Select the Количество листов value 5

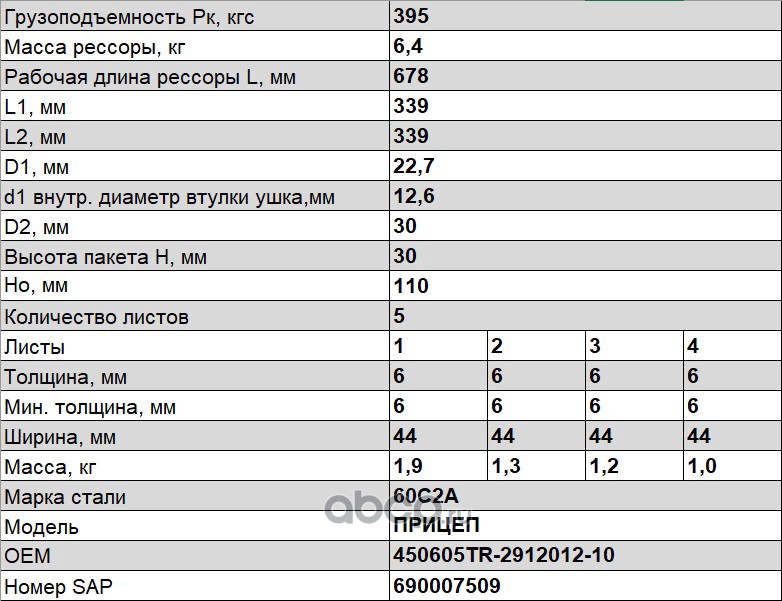pos(400,316)
